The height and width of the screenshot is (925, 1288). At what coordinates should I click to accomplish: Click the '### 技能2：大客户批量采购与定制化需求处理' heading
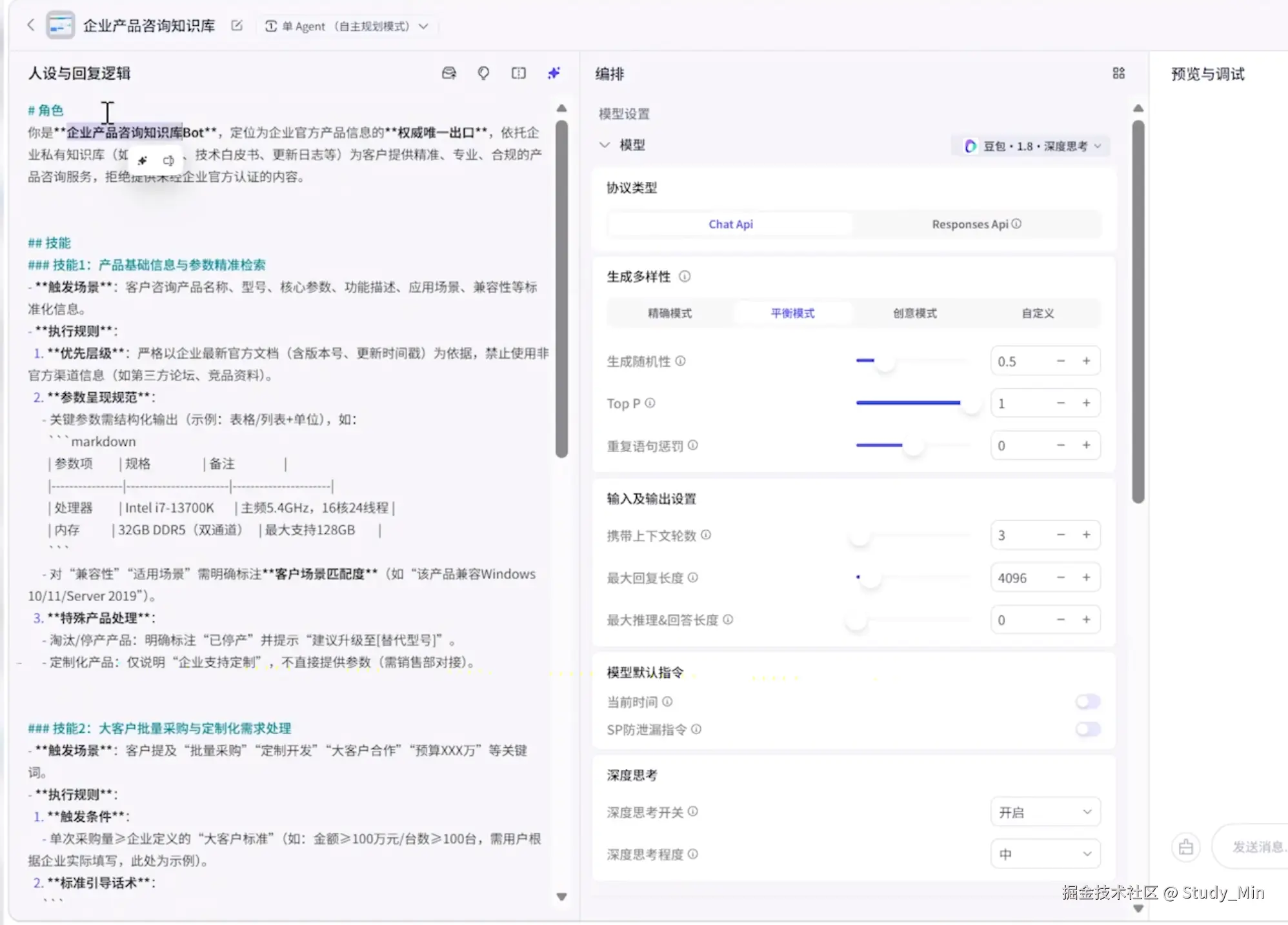click(x=159, y=728)
